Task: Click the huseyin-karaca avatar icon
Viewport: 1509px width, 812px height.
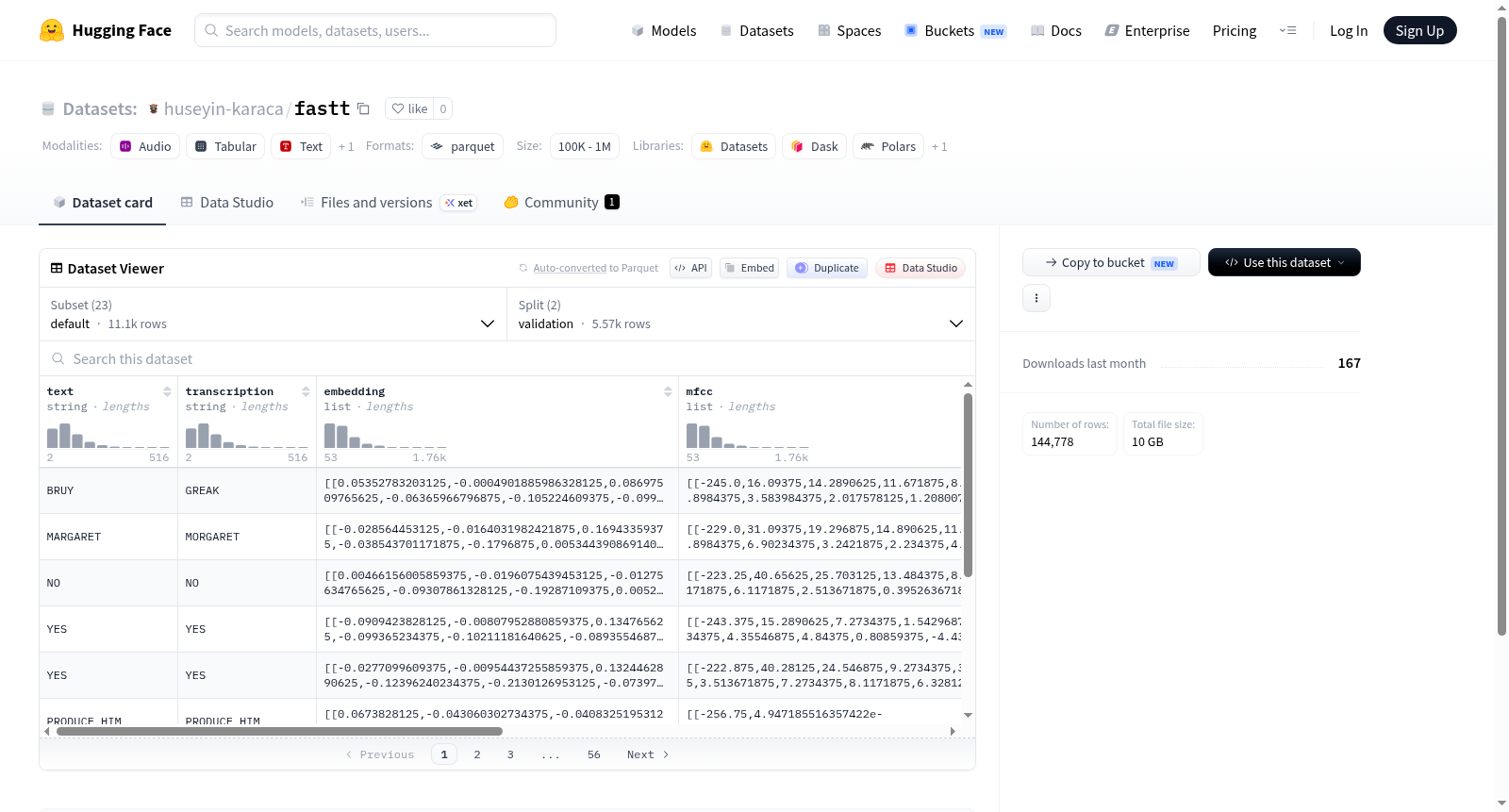Action: (x=153, y=108)
